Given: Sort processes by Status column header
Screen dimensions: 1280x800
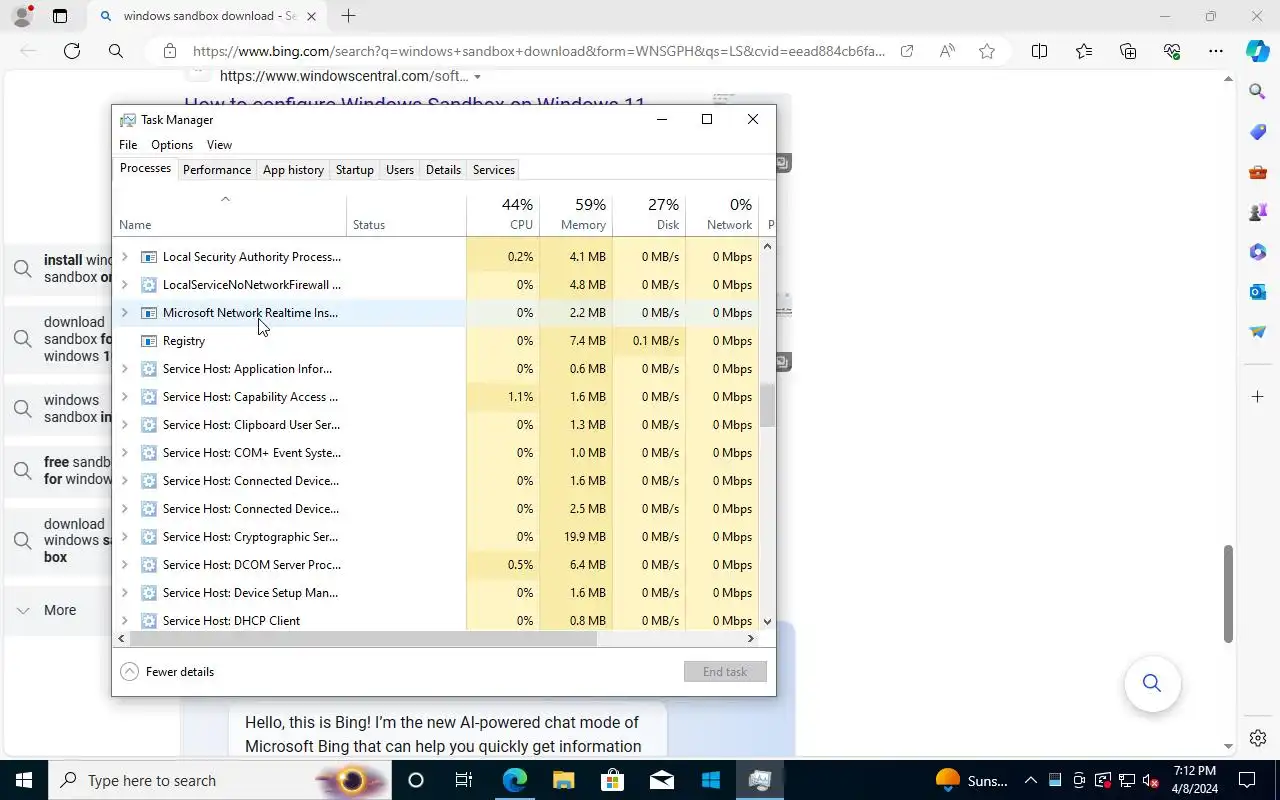Looking at the screenshot, I should pos(407,214).
